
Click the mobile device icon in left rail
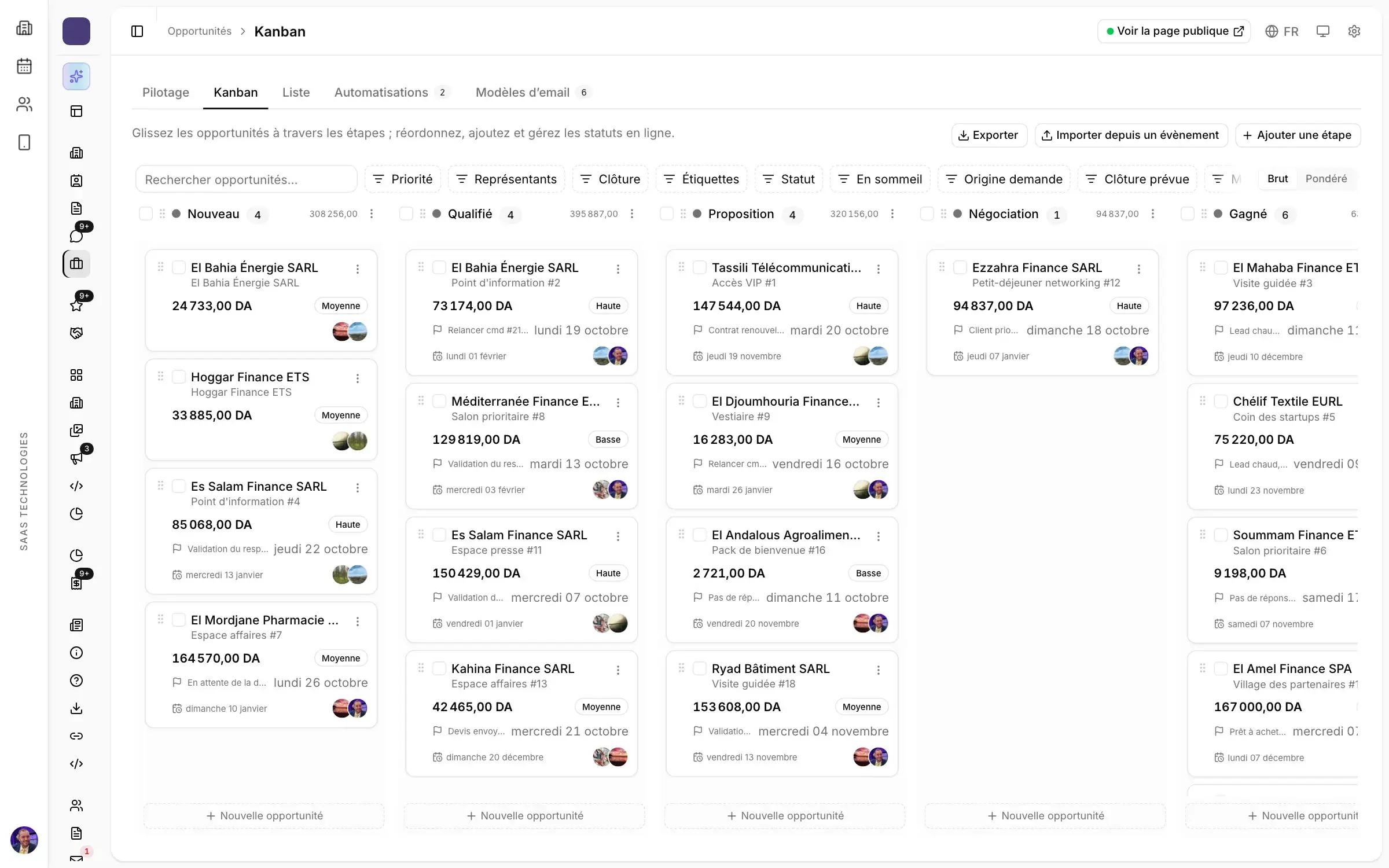pyautogui.click(x=24, y=142)
